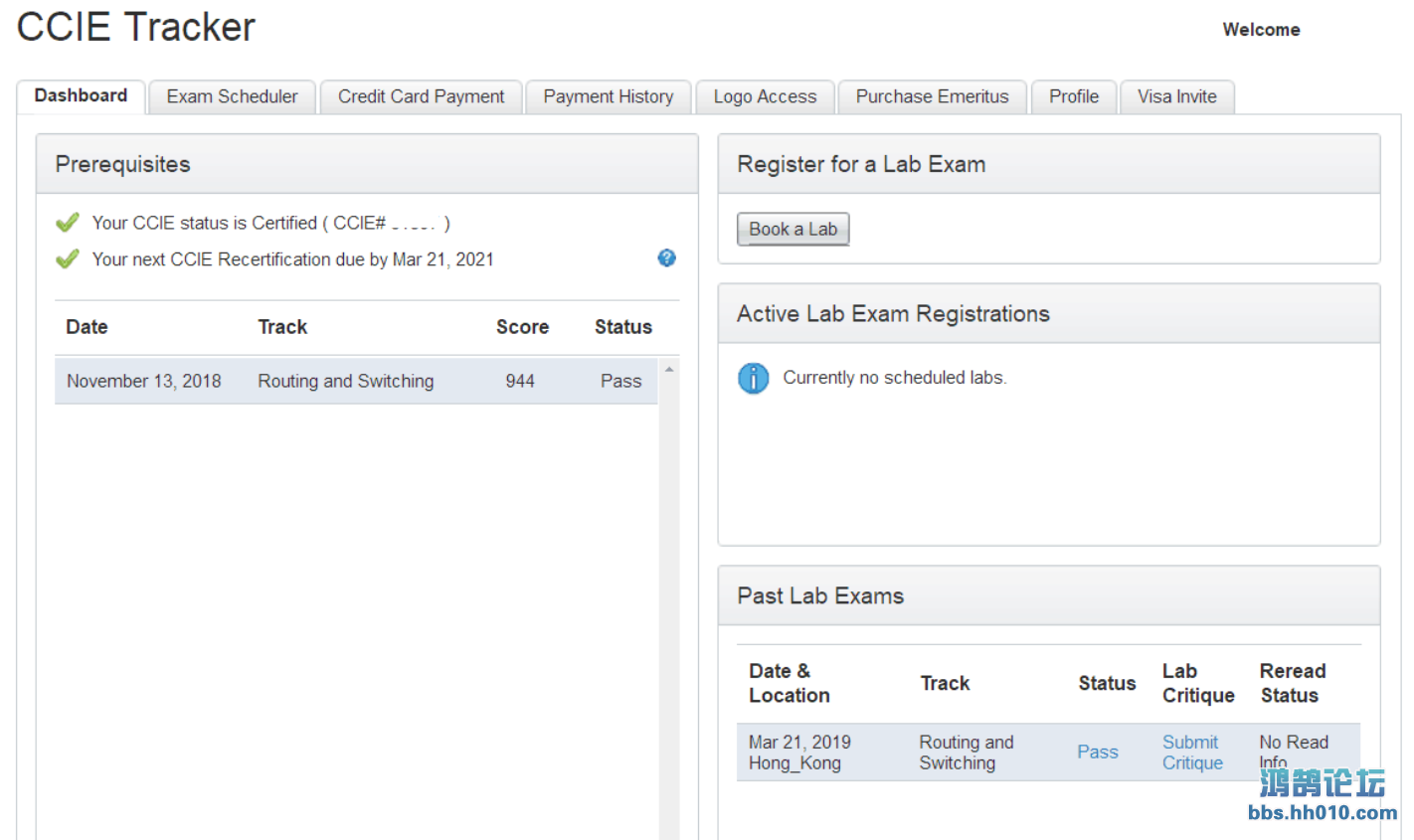Go to the Payment History tab
Image resolution: width=1414 pixels, height=840 pixels.
tap(609, 96)
